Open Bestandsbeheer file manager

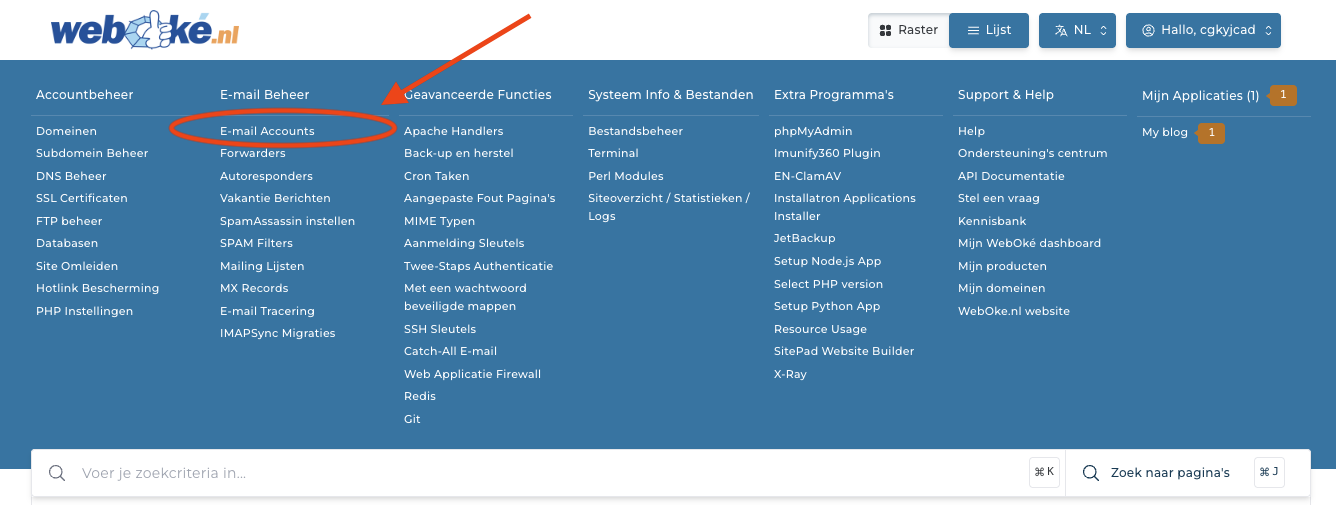tap(635, 131)
